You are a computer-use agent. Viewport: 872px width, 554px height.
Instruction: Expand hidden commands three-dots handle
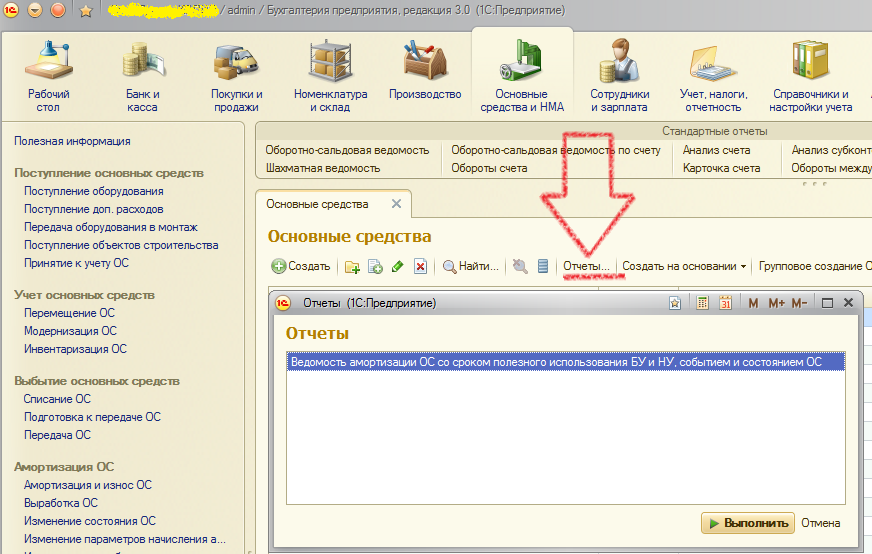[x=815, y=184]
